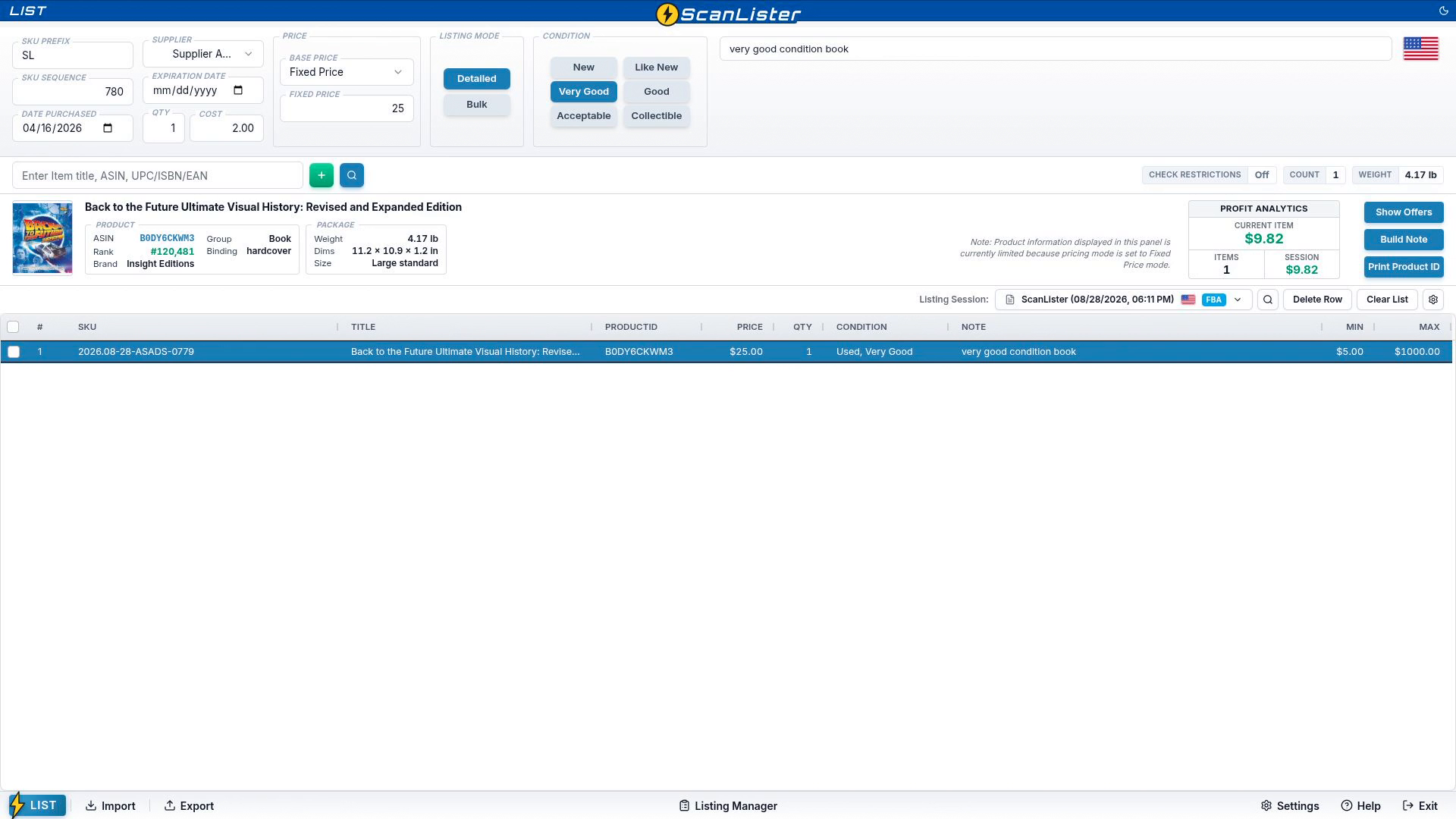The height and width of the screenshot is (819, 1456).
Task: Open the Supplier dropdown
Action: [x=203, y=54]
